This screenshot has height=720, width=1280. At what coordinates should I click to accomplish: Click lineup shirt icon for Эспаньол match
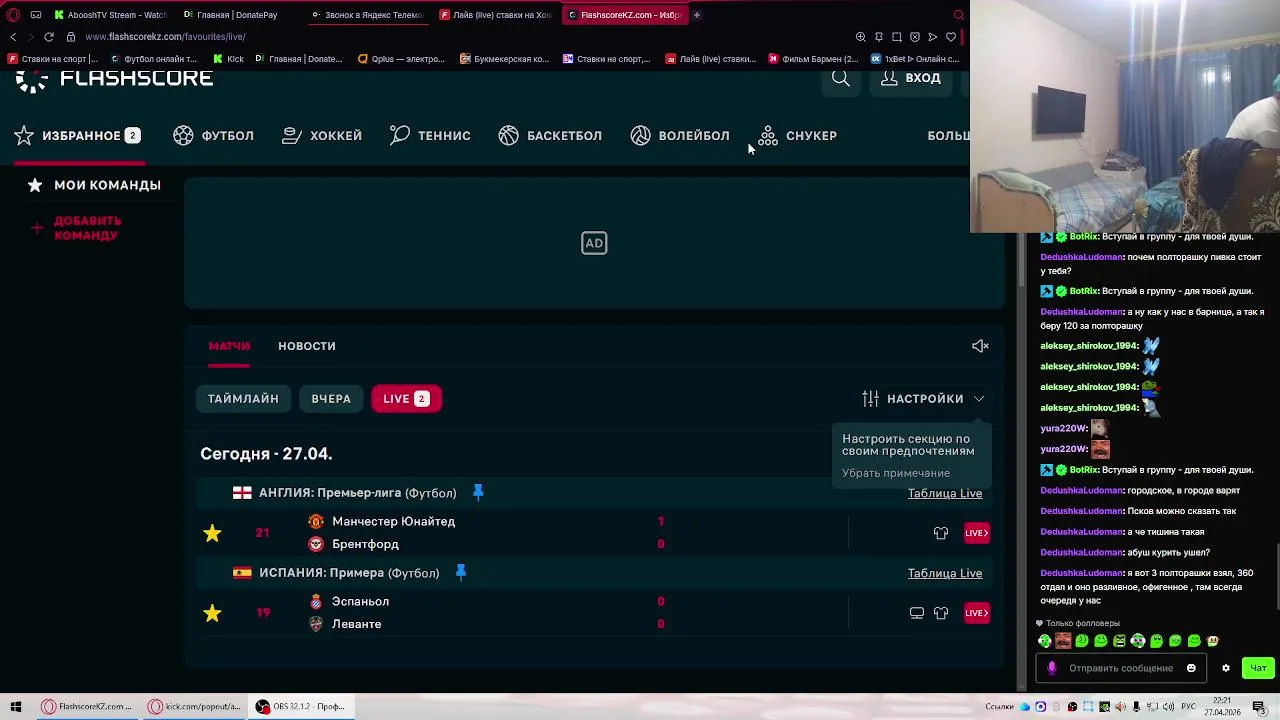click(941, 613)
